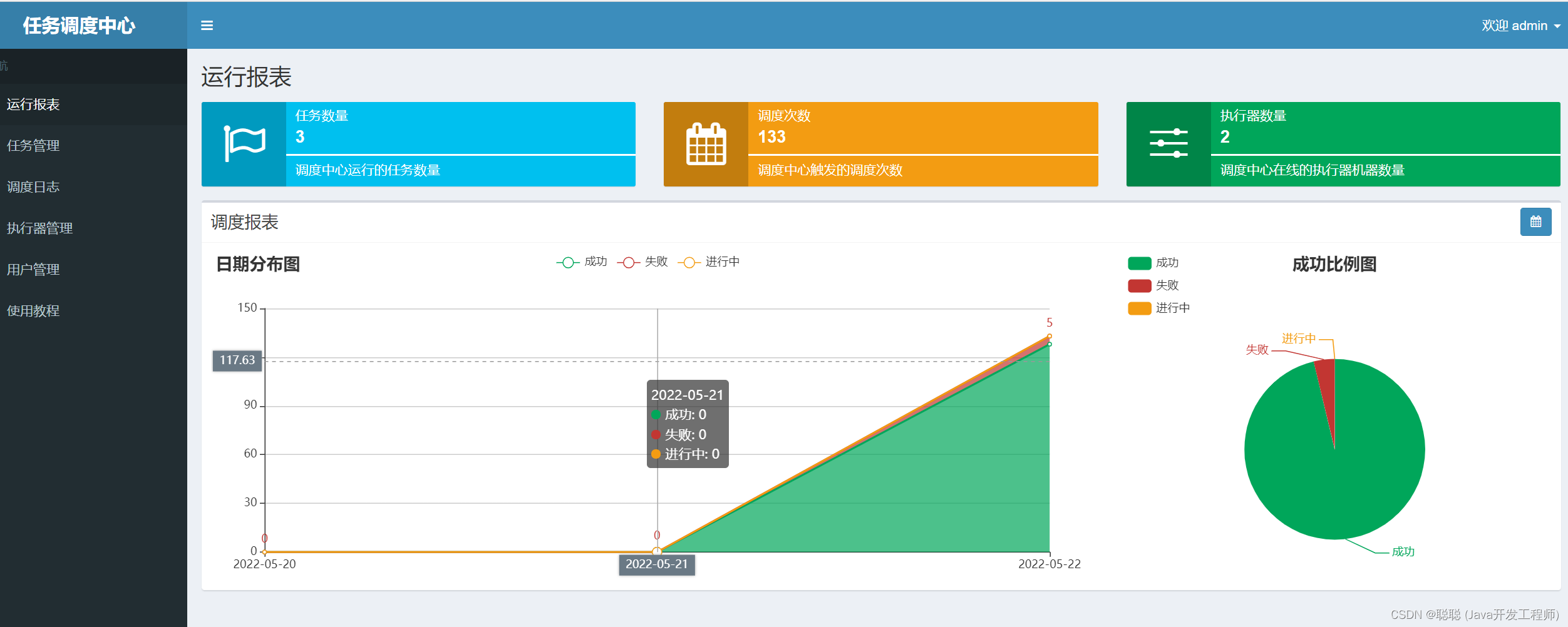Click the 调度中心触发的调度次数 description

(830, 170)
